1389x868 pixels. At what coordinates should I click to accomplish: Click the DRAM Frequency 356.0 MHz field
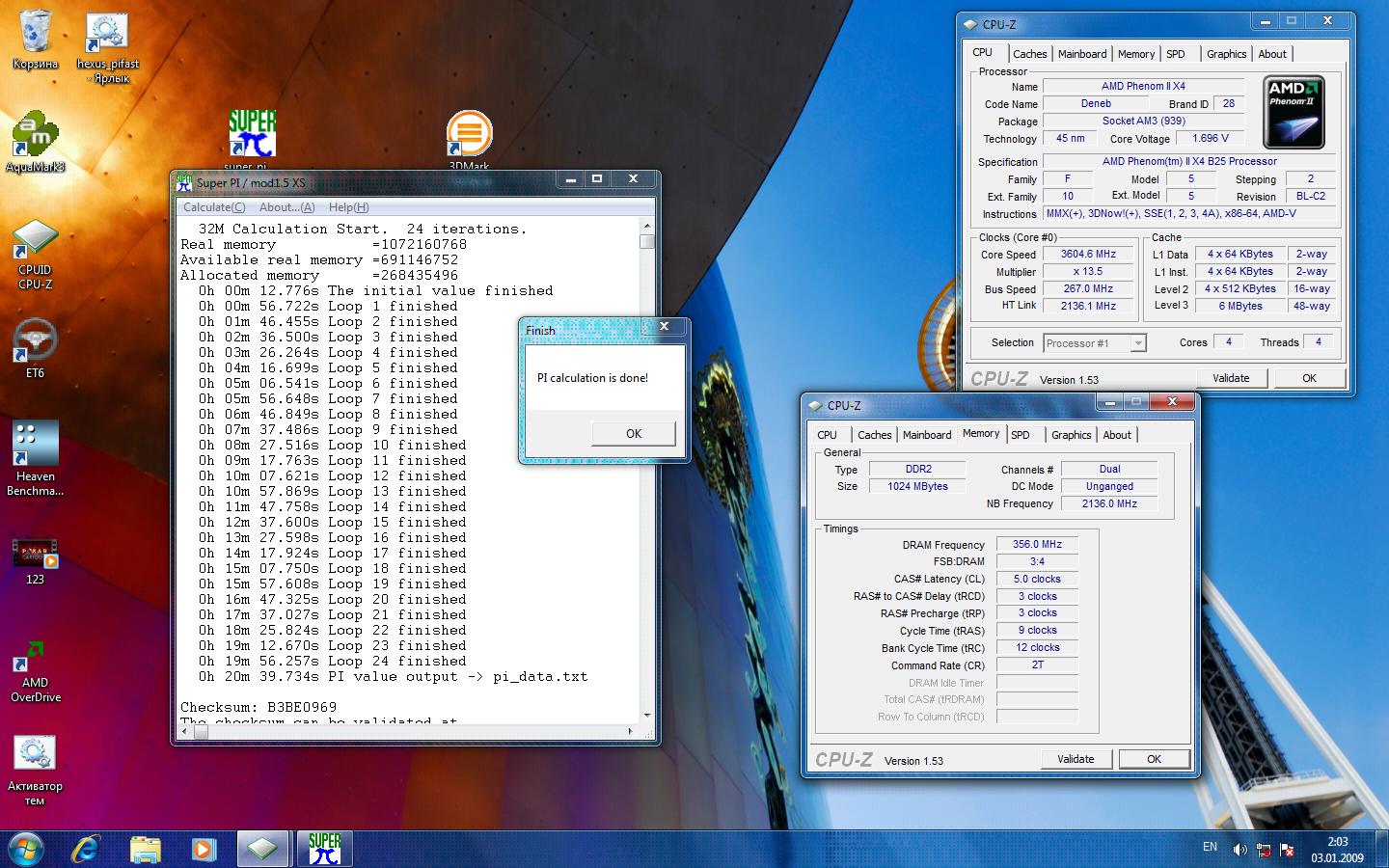pos(1037,544)
